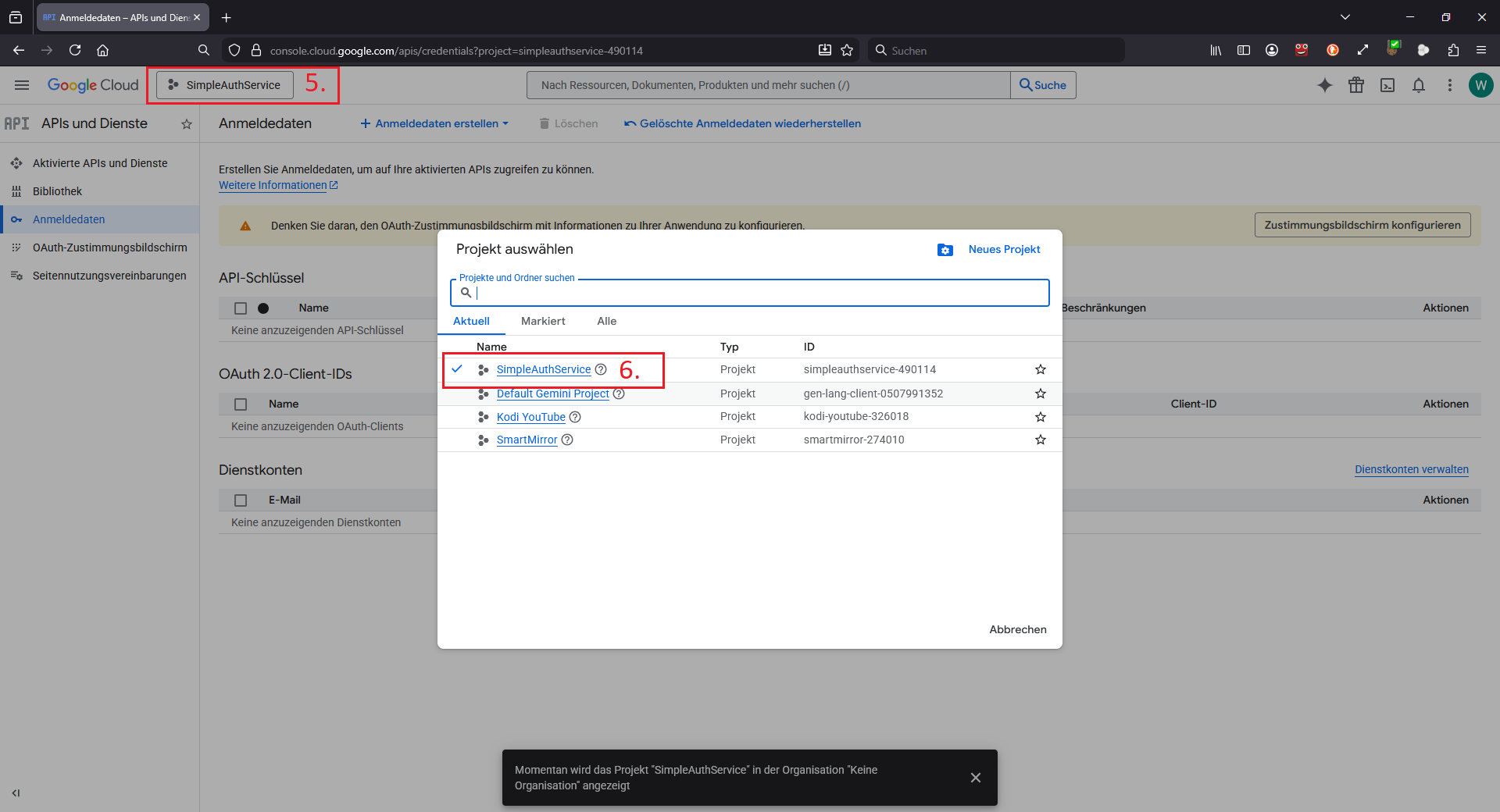The image size is (1500, 812).
Task: Show help for Kodi YouTube project
Action: click(x=575, y=417)
